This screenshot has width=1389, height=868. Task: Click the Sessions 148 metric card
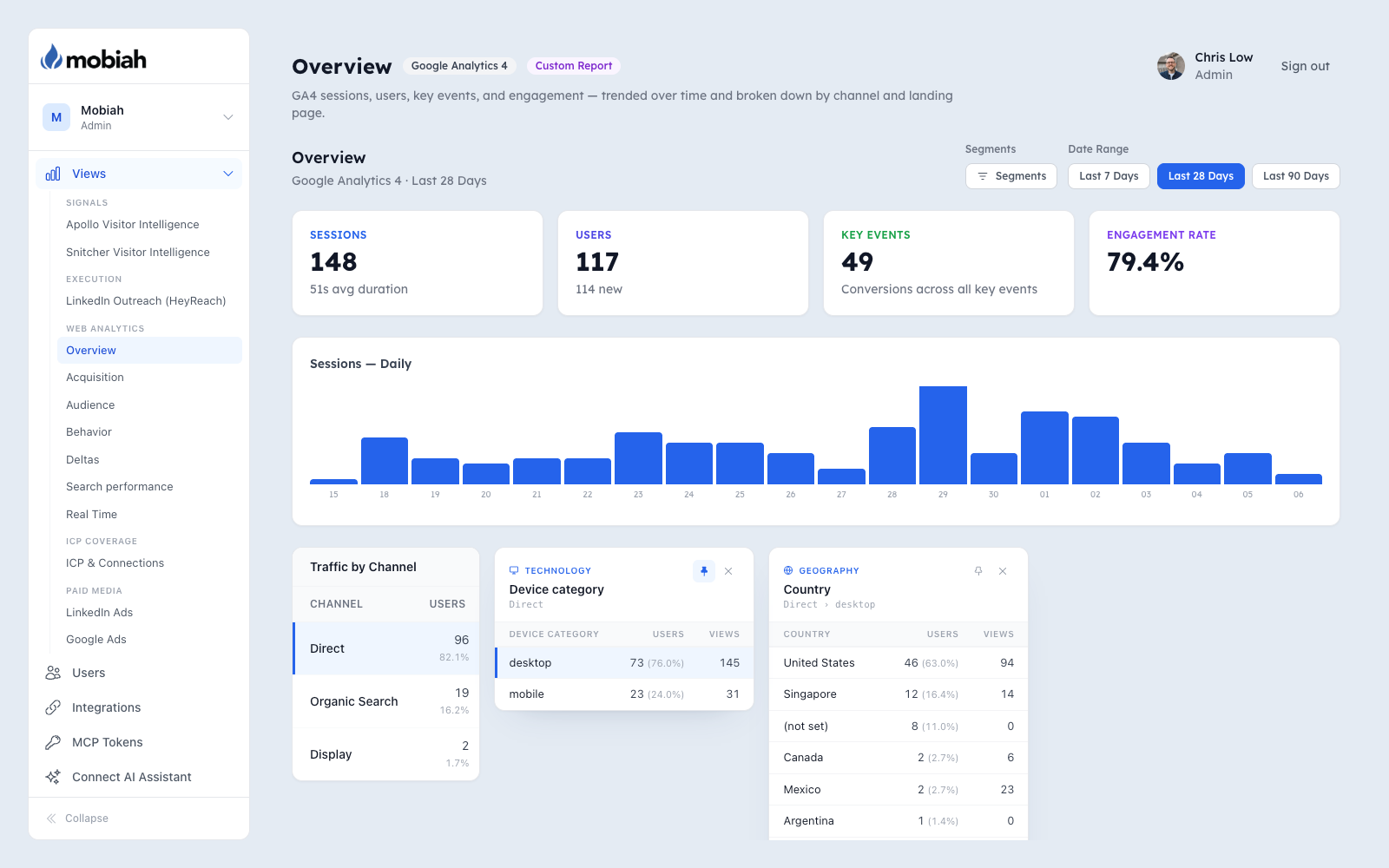(418, 263)
